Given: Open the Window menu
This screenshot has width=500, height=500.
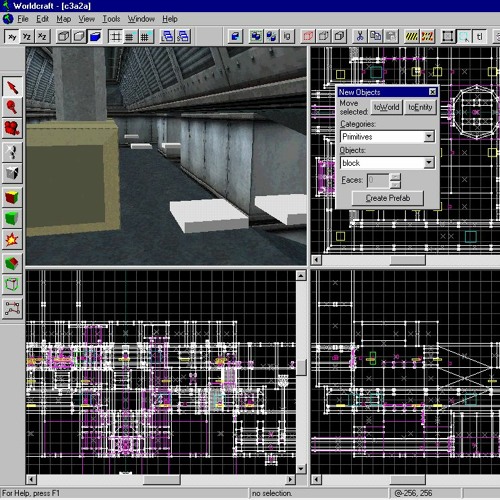Looking at the screenshot, I should click(x=141, y=19).
